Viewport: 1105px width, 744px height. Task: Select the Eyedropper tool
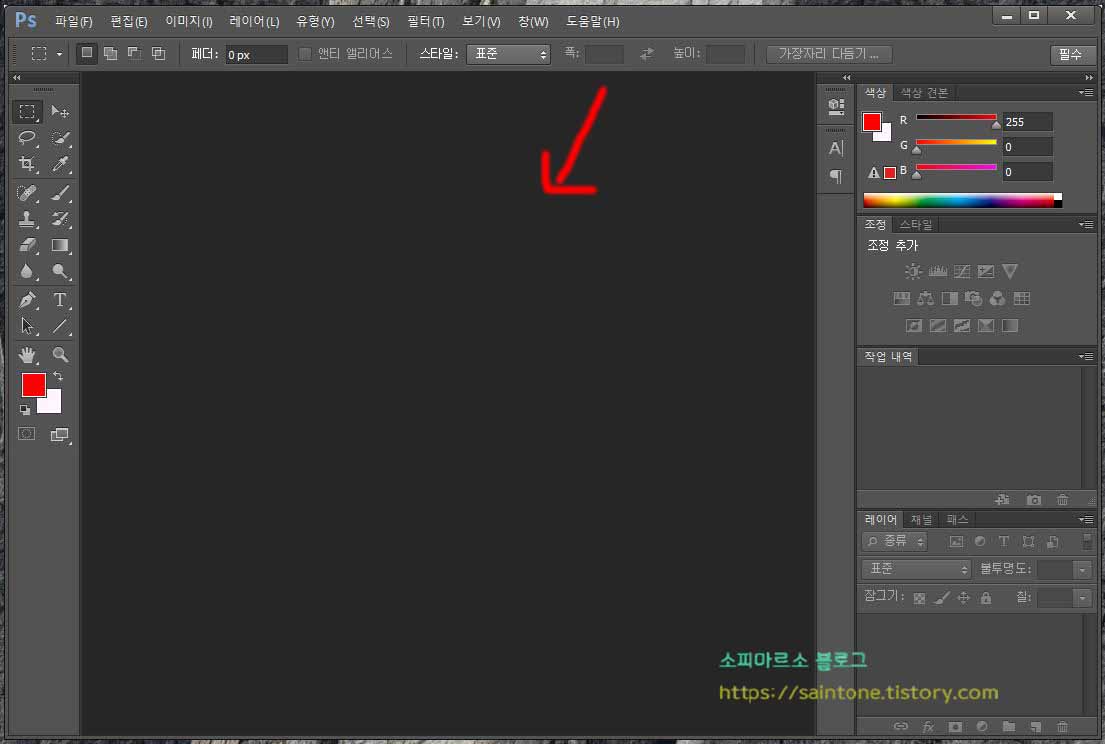(61, 164)
